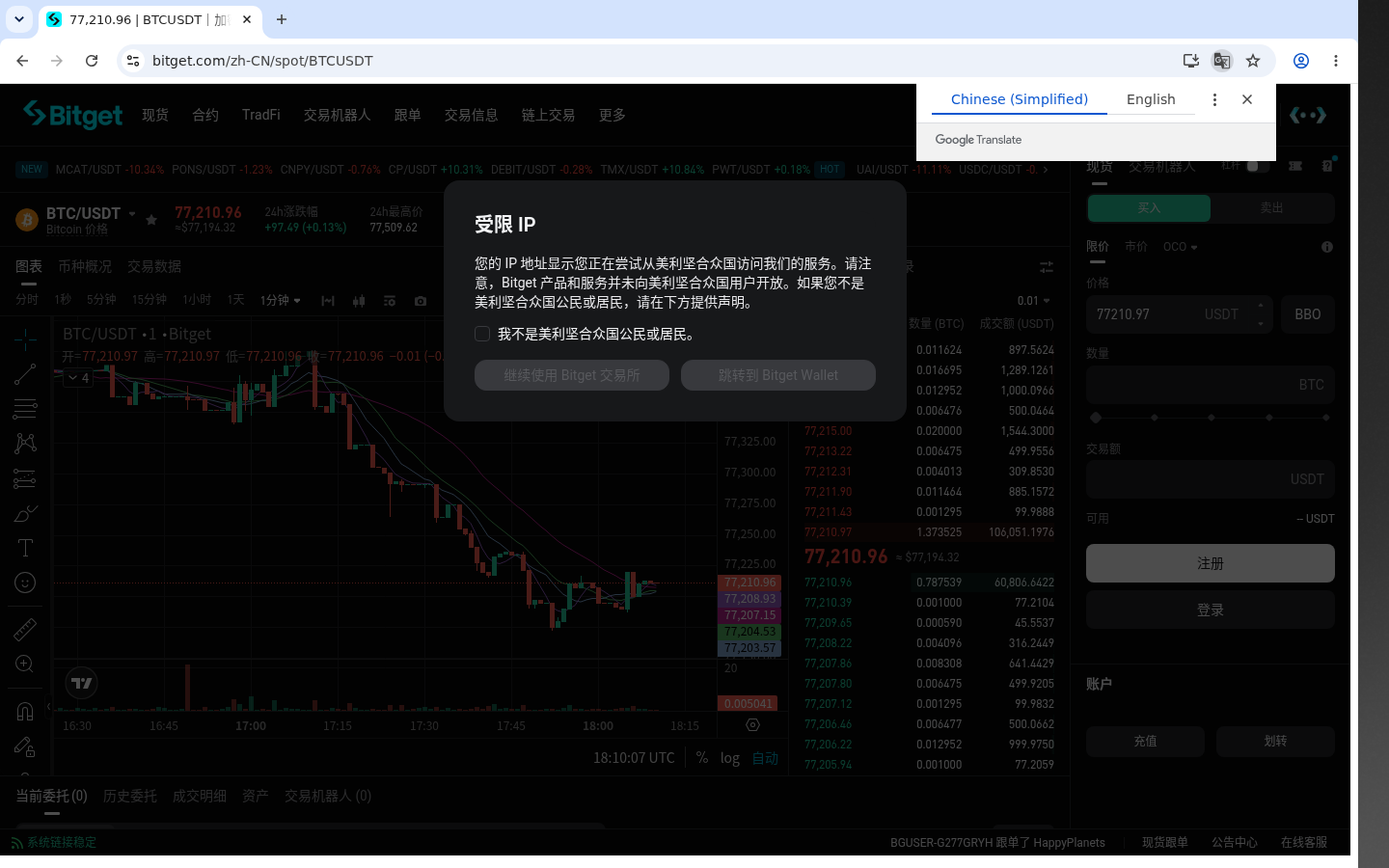Open the help guide icon in order panel
Viewport: 1389px width, 868px height.
pos(1328,165)
